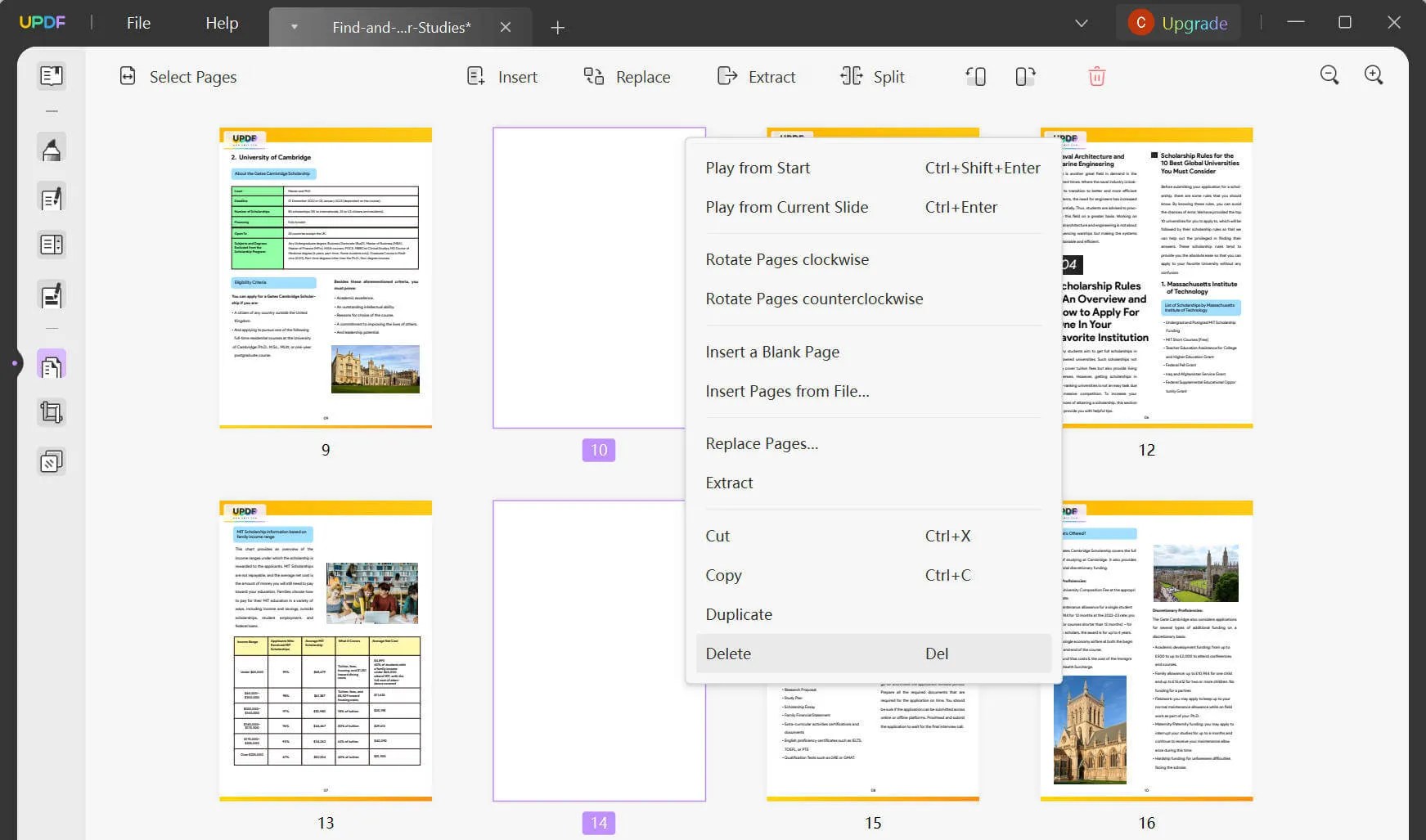This screenshot has height=840, width=1426.
Task: Rotate page left using toolbar icon
Action: [975, 76]
